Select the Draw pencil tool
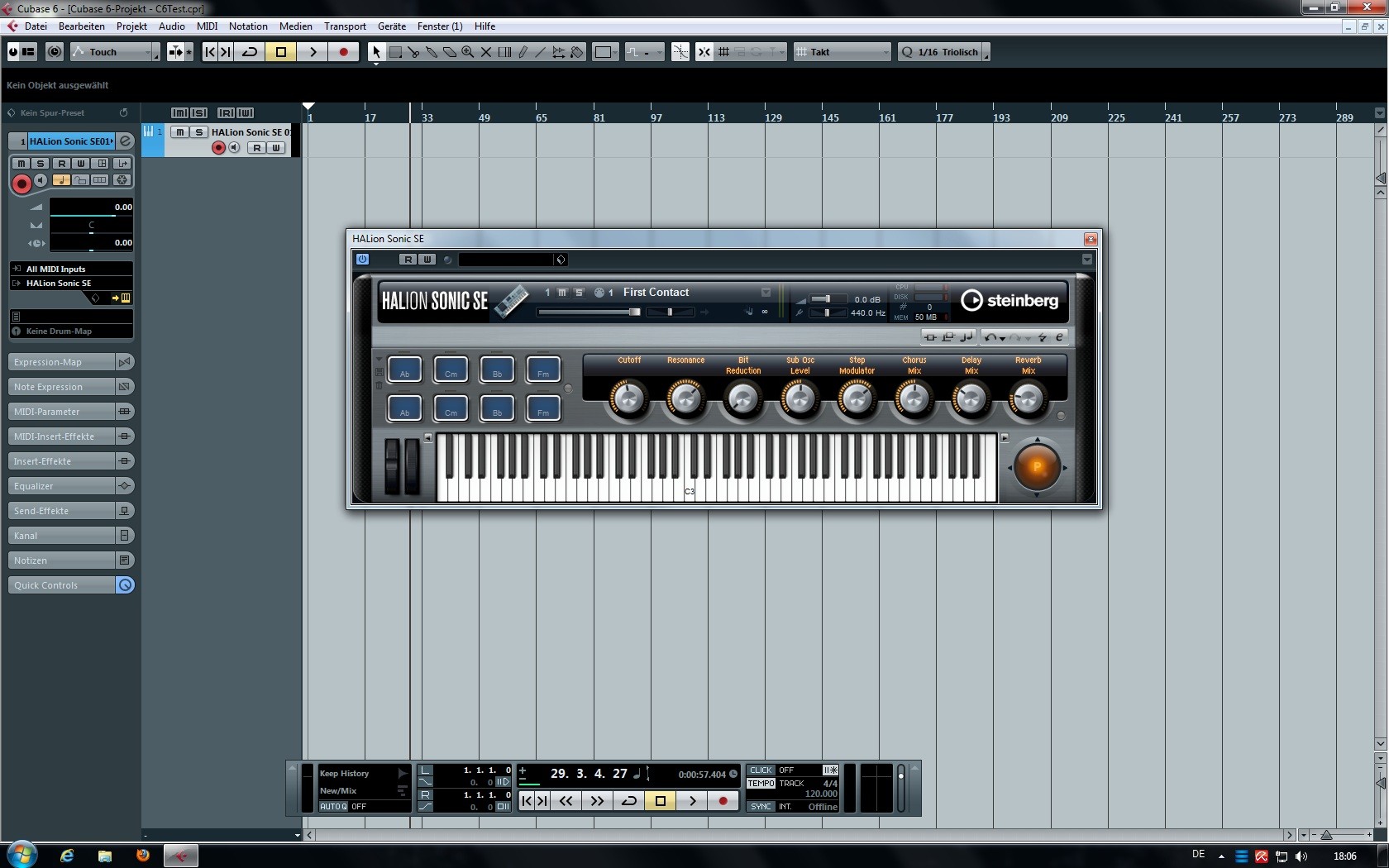This screenshot has width=1389, height=868. [x=523, y=52]
